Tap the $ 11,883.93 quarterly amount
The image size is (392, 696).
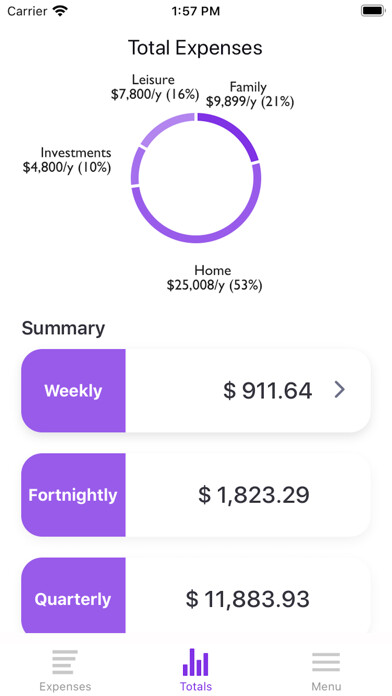247,599
